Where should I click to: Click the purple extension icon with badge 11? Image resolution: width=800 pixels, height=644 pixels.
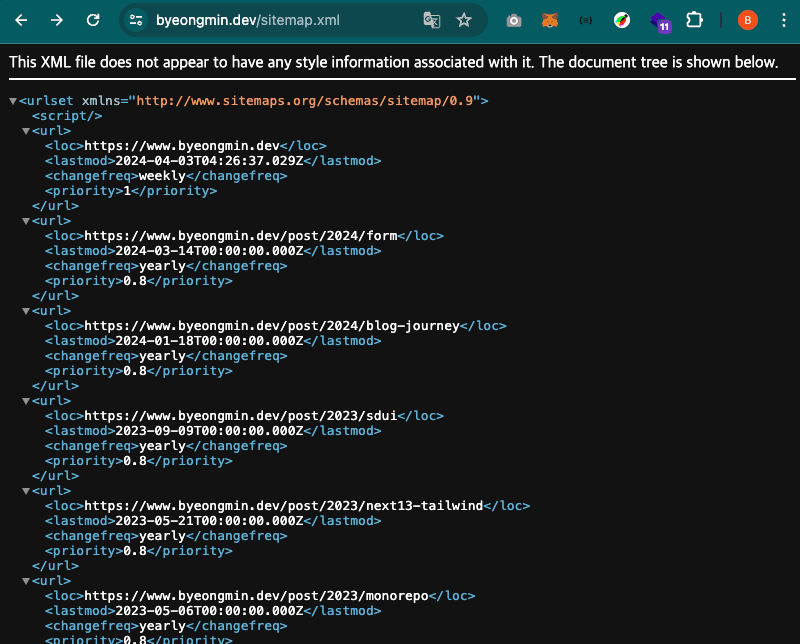(659, 20)
